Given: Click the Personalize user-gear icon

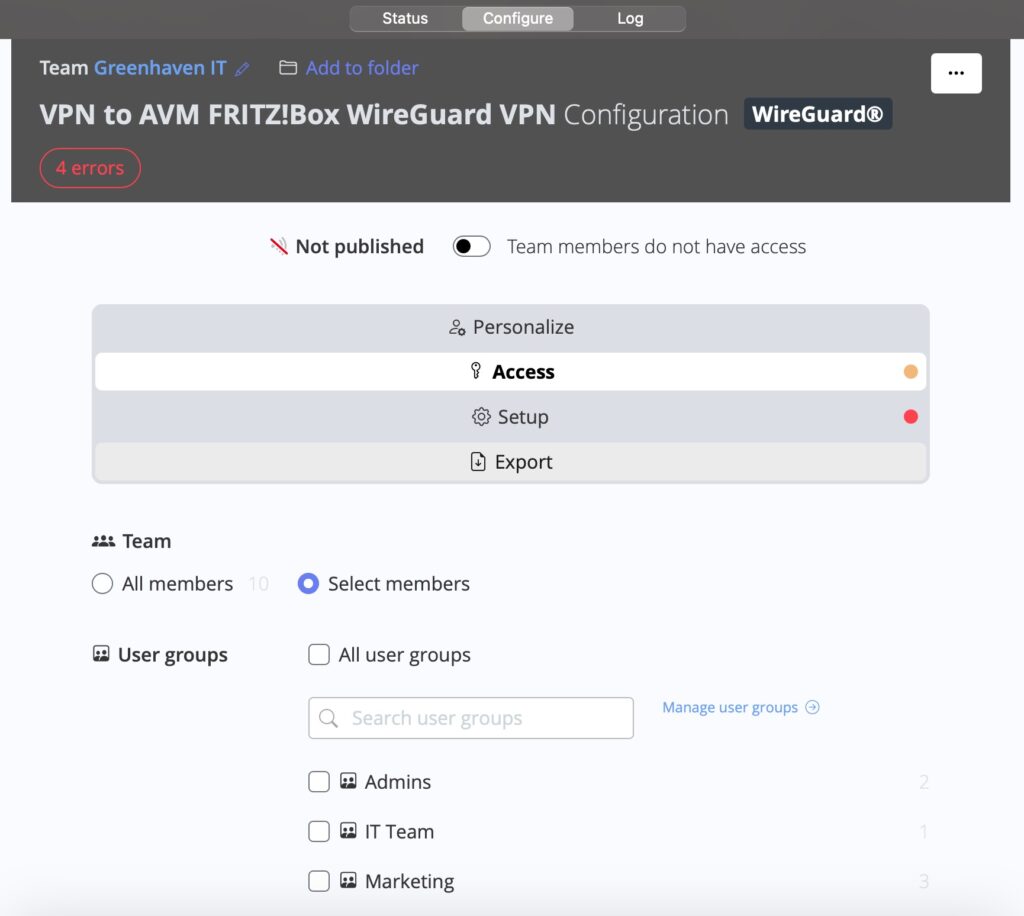Looking at the screenshot, I should pyautogui.click(x=457, y=327).
